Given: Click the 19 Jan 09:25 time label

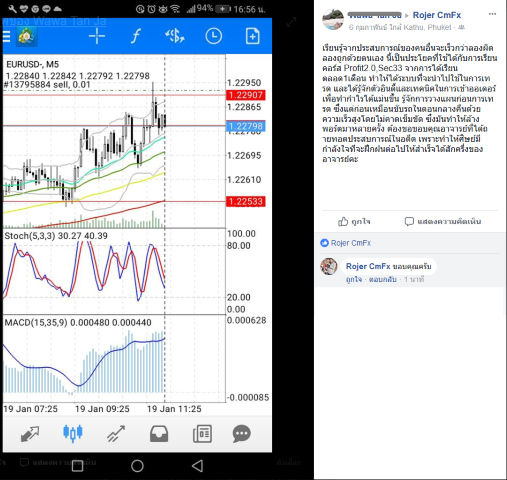Looking at the screenshot, I should pyautogui.click(x=102, y=409).
